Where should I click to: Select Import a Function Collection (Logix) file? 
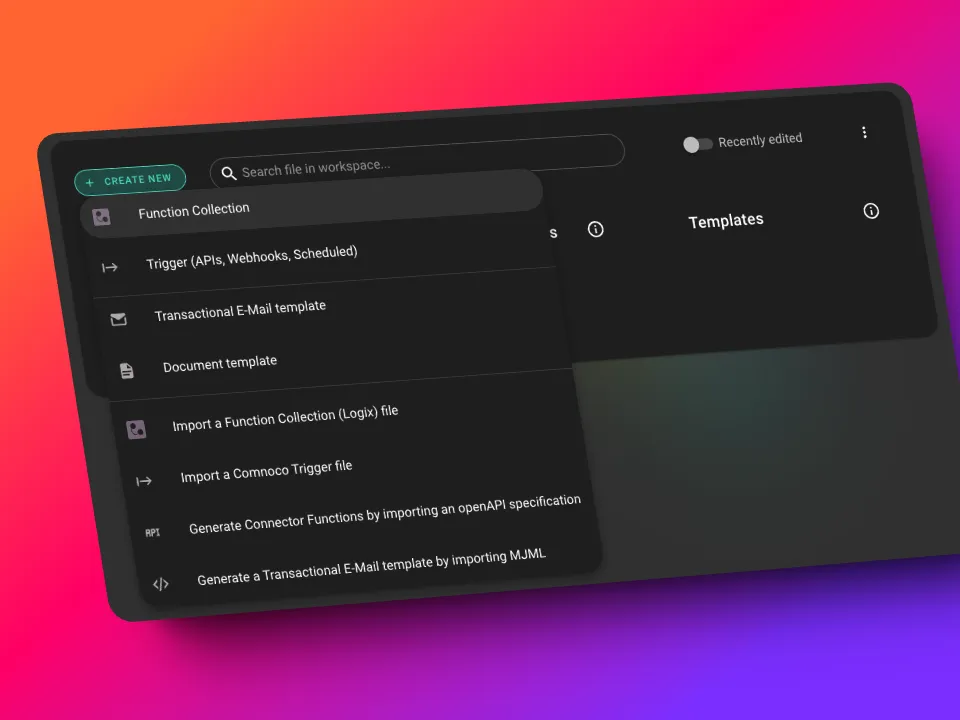285,419
